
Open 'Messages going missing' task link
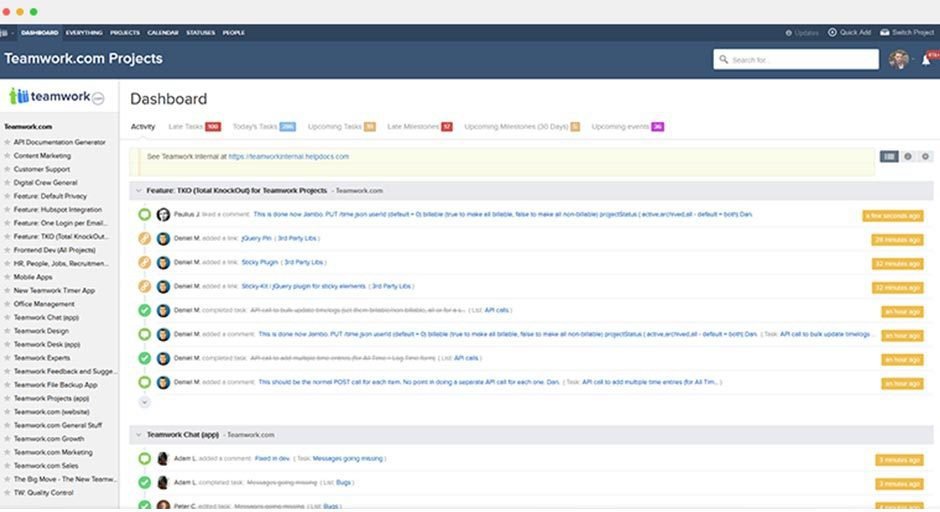pyautogui.click(x=348, y=459)
